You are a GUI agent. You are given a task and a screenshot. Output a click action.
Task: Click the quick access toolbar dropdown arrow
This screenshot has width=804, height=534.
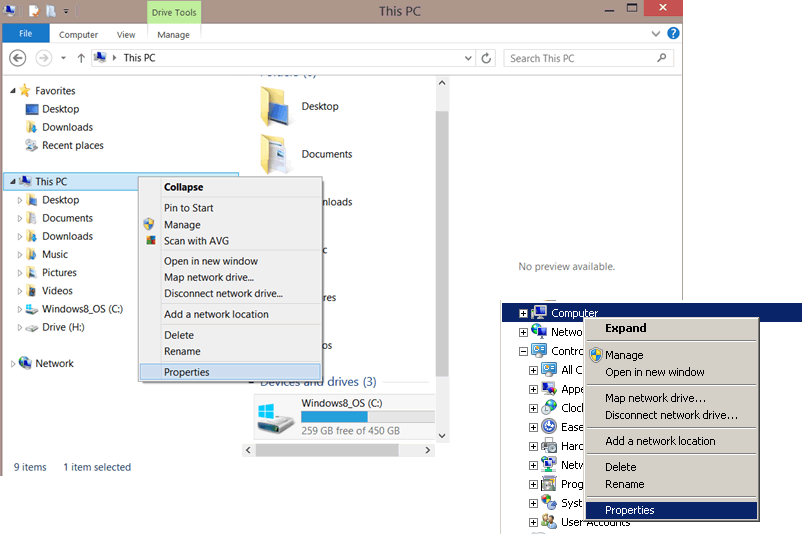66,11
